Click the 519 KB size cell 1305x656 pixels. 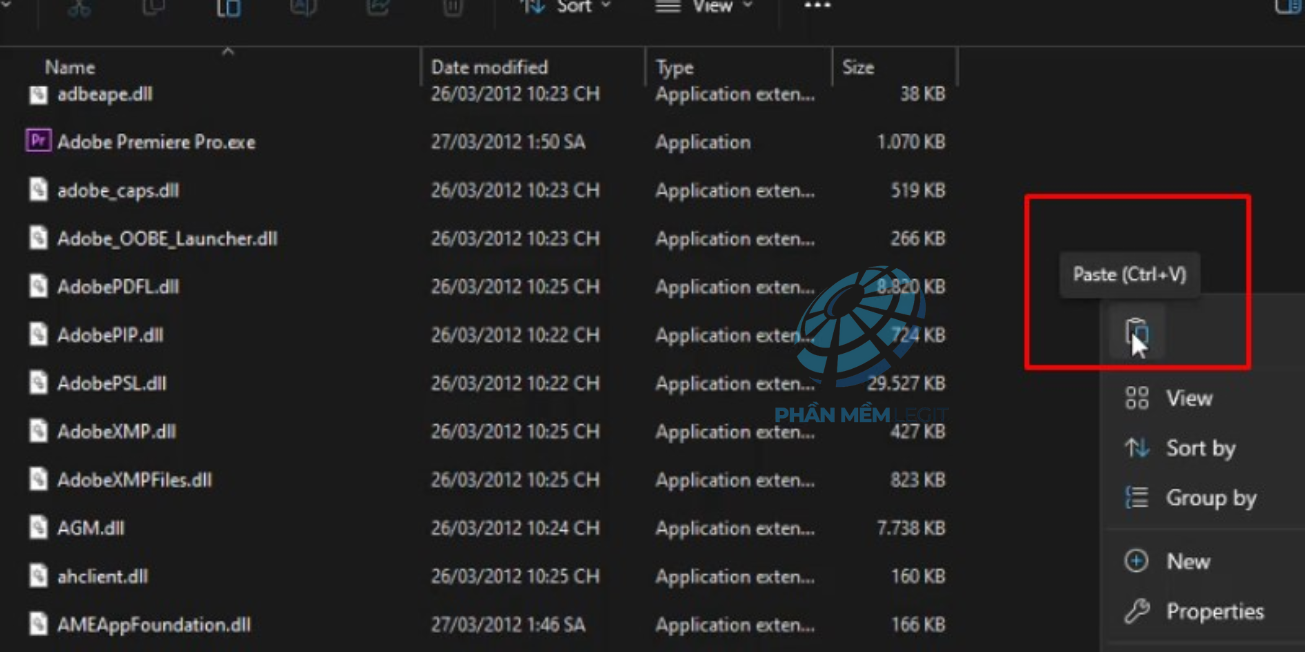click(918, 190)
